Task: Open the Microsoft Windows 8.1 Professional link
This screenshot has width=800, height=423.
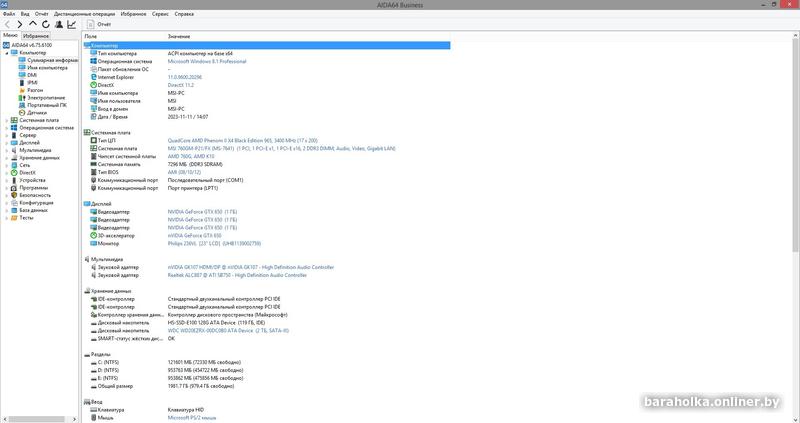Action: [x=207, y=61]
